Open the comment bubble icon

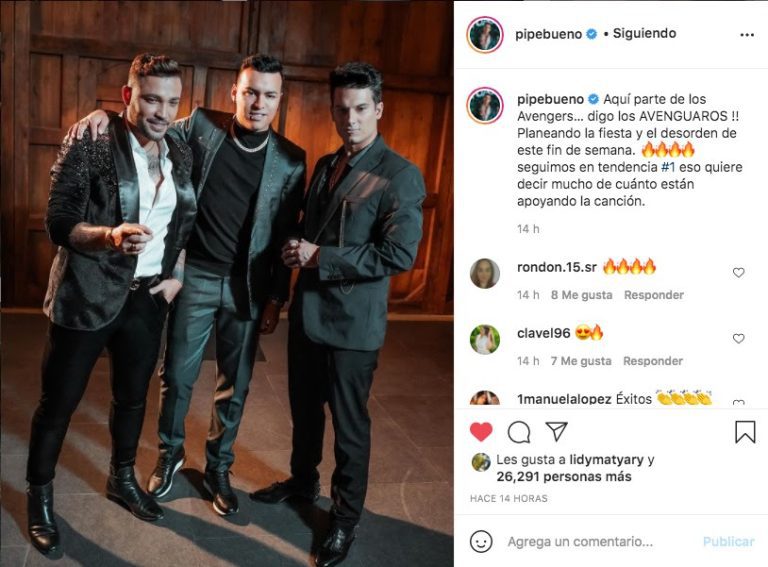(x=519, y=432)
